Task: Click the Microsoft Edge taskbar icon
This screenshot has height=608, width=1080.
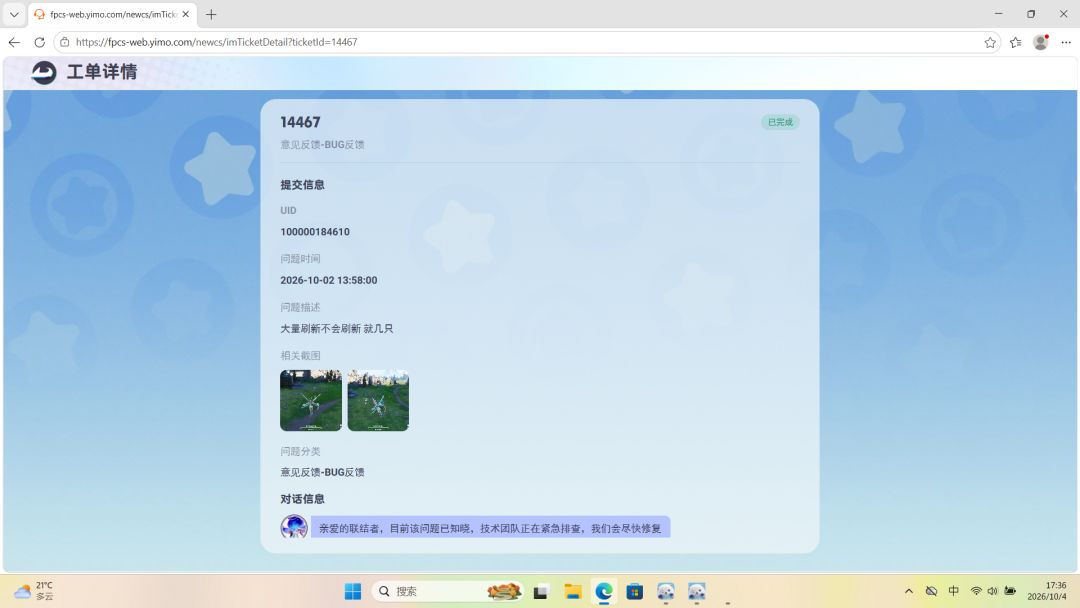Action: 604,591
